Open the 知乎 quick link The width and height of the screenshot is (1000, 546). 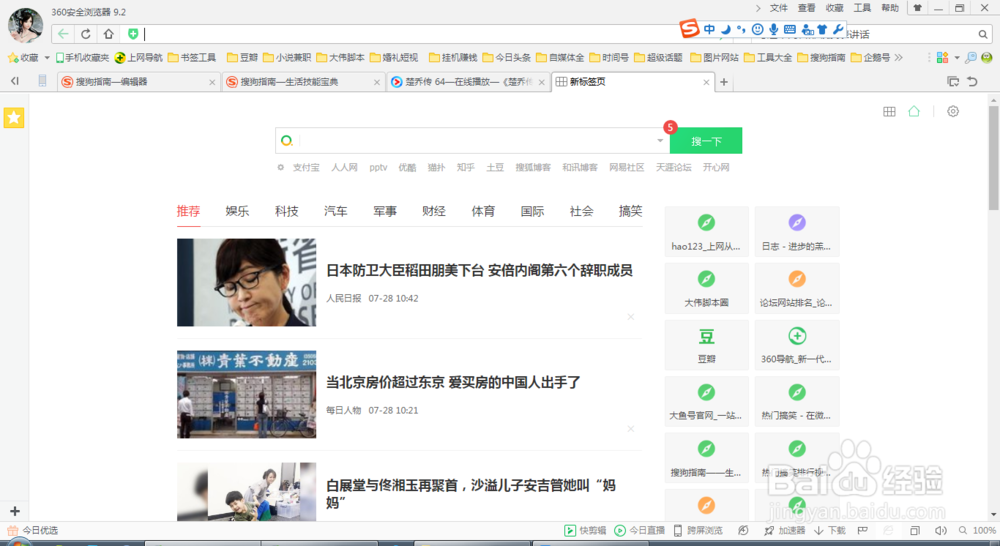pyautogui.click(x=466, y=167)
